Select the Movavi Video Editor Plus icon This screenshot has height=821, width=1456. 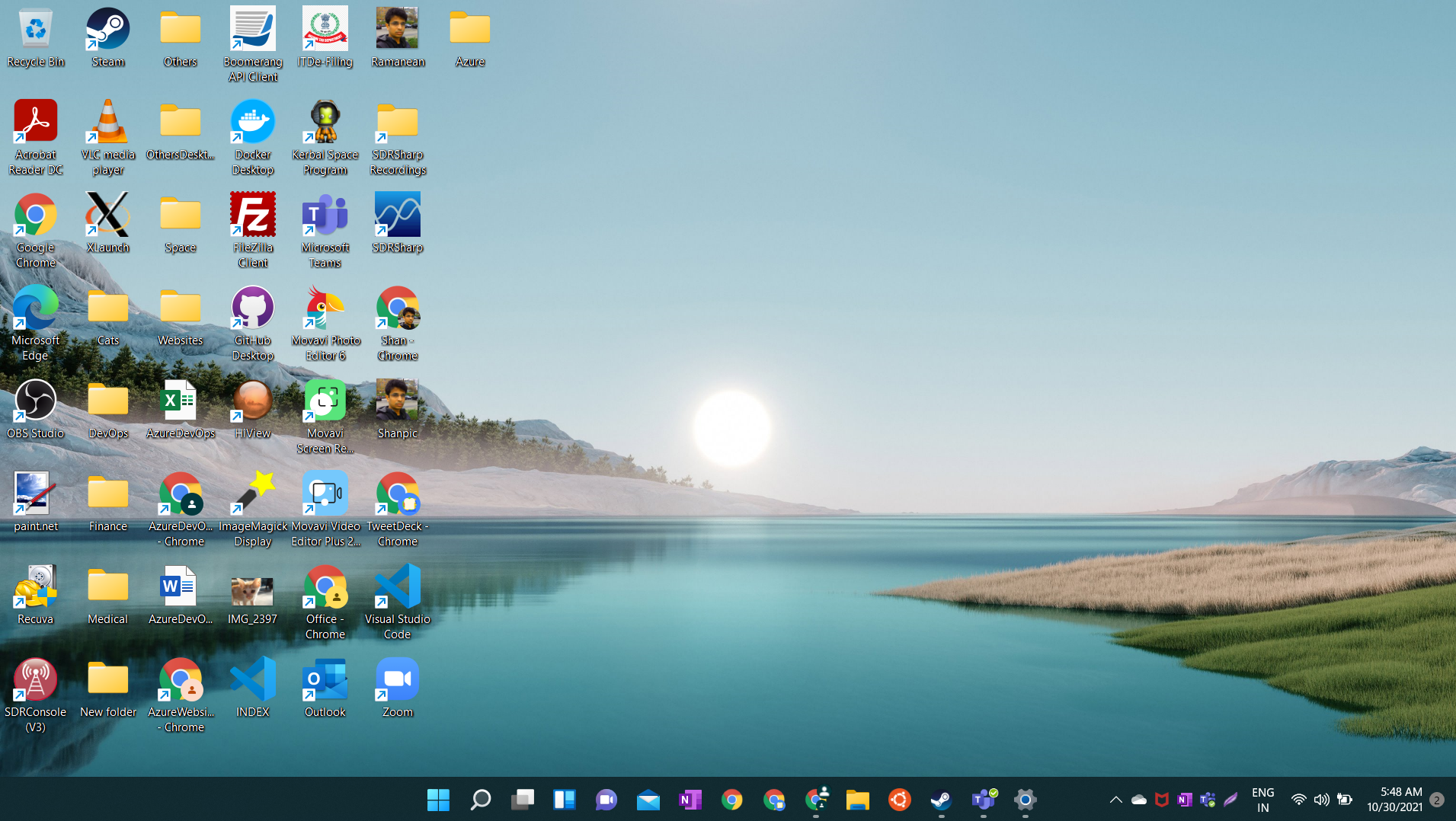(x=325, y=510)
